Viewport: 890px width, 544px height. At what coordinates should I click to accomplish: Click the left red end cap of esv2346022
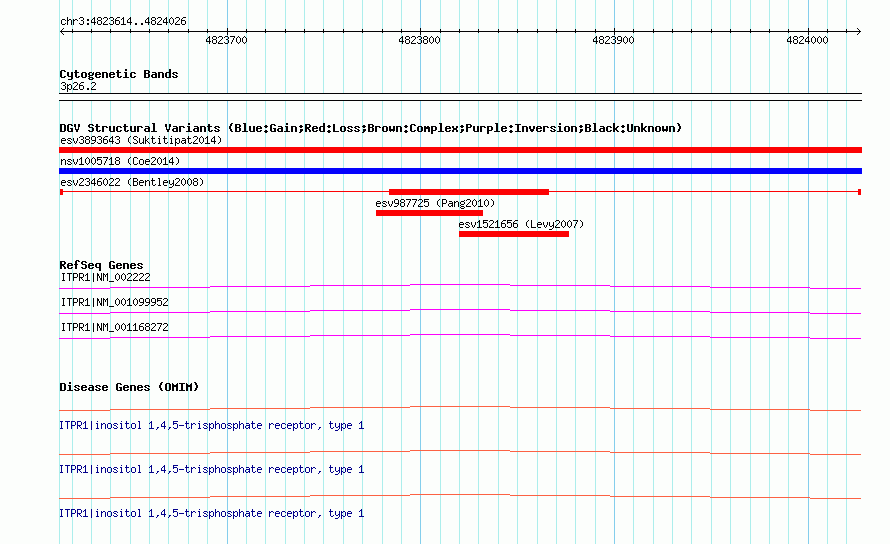pos(61,192)
